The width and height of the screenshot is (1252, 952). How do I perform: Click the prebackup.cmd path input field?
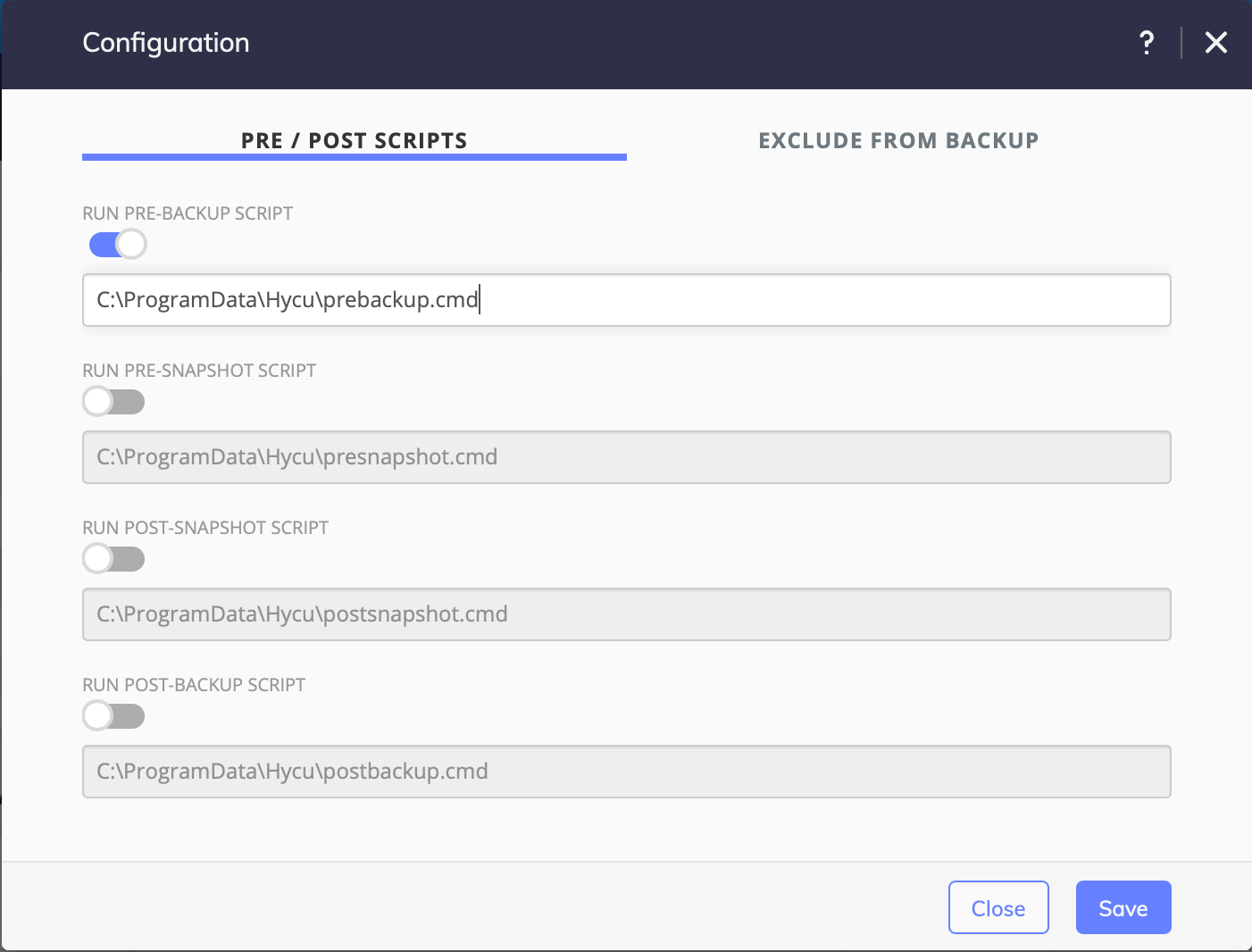(x=626, y=300)
